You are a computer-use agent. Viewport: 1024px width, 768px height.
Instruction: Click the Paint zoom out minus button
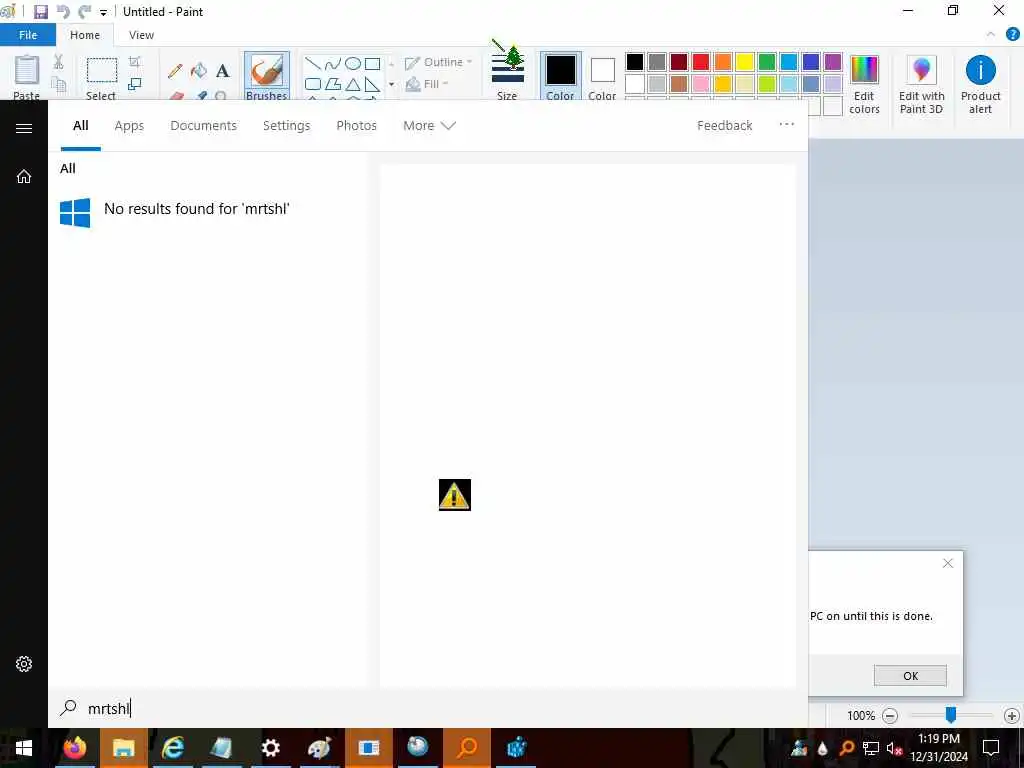tap(889, 716)
